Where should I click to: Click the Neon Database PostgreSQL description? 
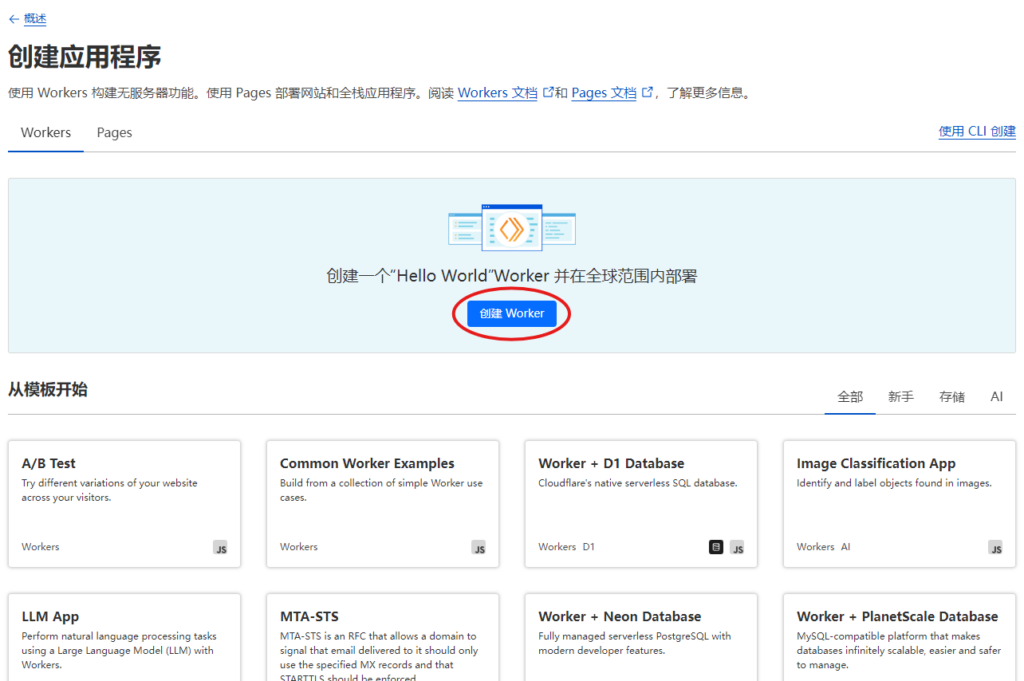635,643
